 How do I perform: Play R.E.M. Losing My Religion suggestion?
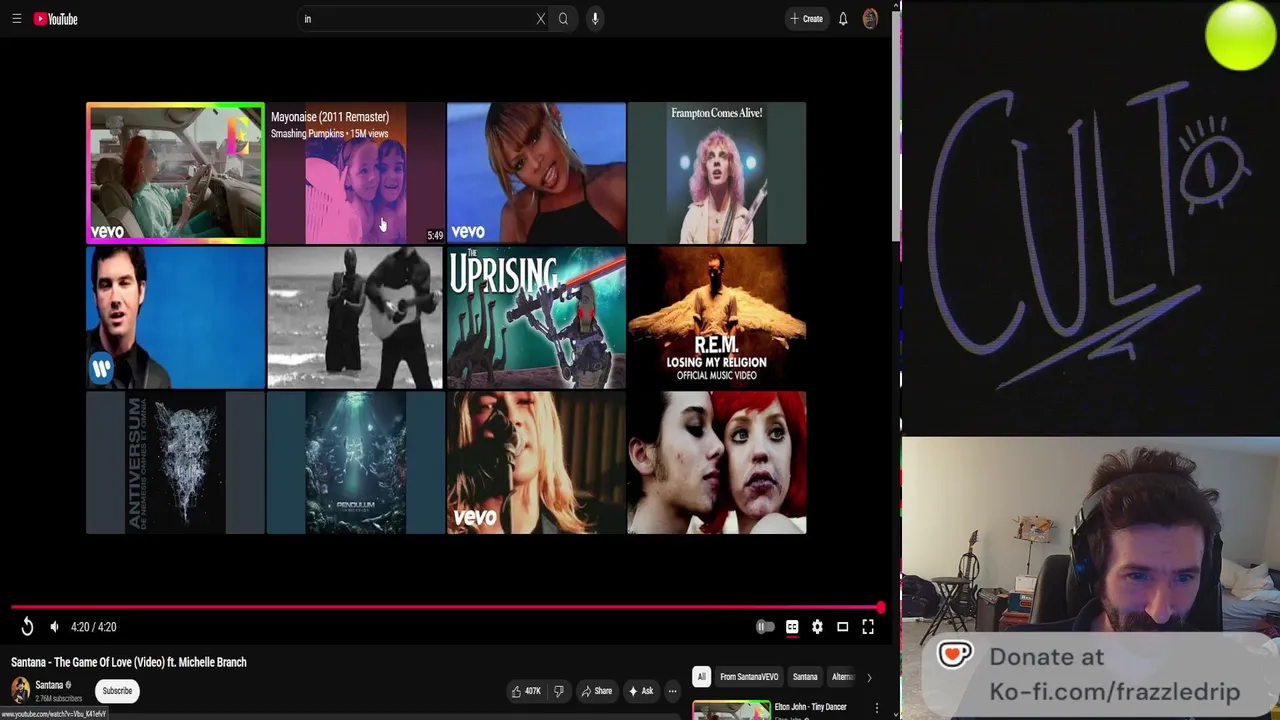pos(716,317)
